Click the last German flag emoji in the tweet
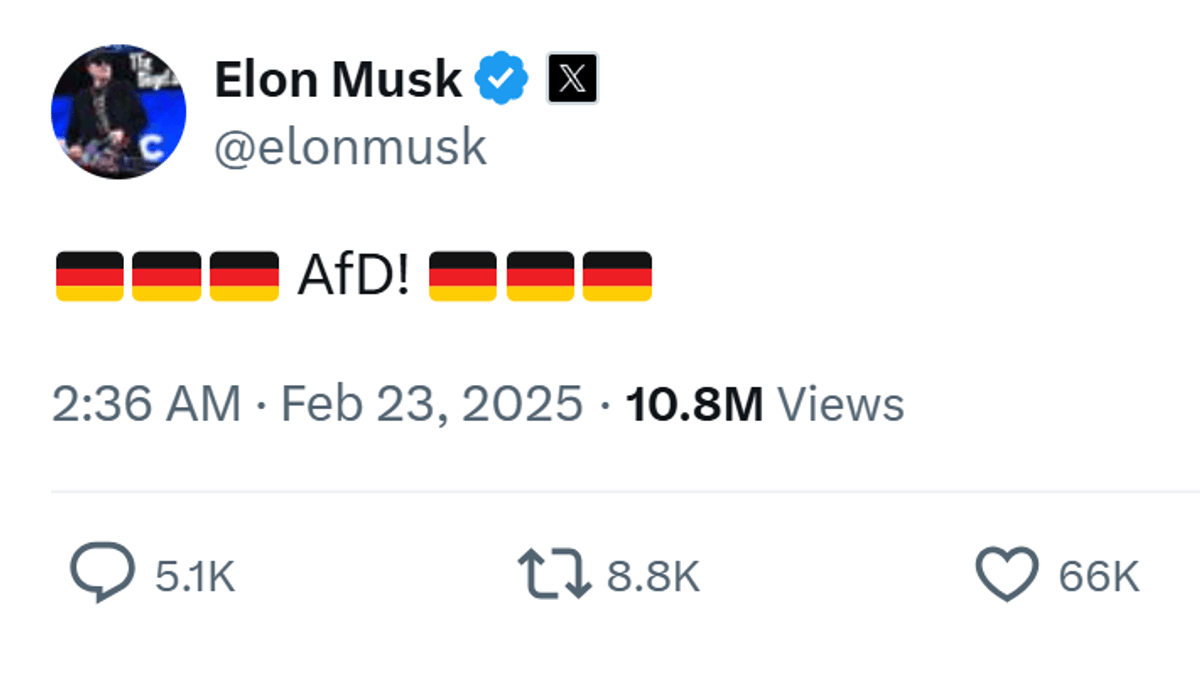Image resolution: width=1200 pixels, height=675 pixels. [617, 276]
